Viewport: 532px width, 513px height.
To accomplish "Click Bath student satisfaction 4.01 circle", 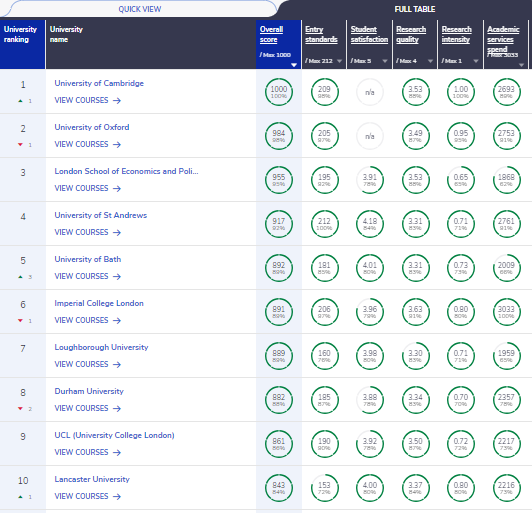I will 370,268.
